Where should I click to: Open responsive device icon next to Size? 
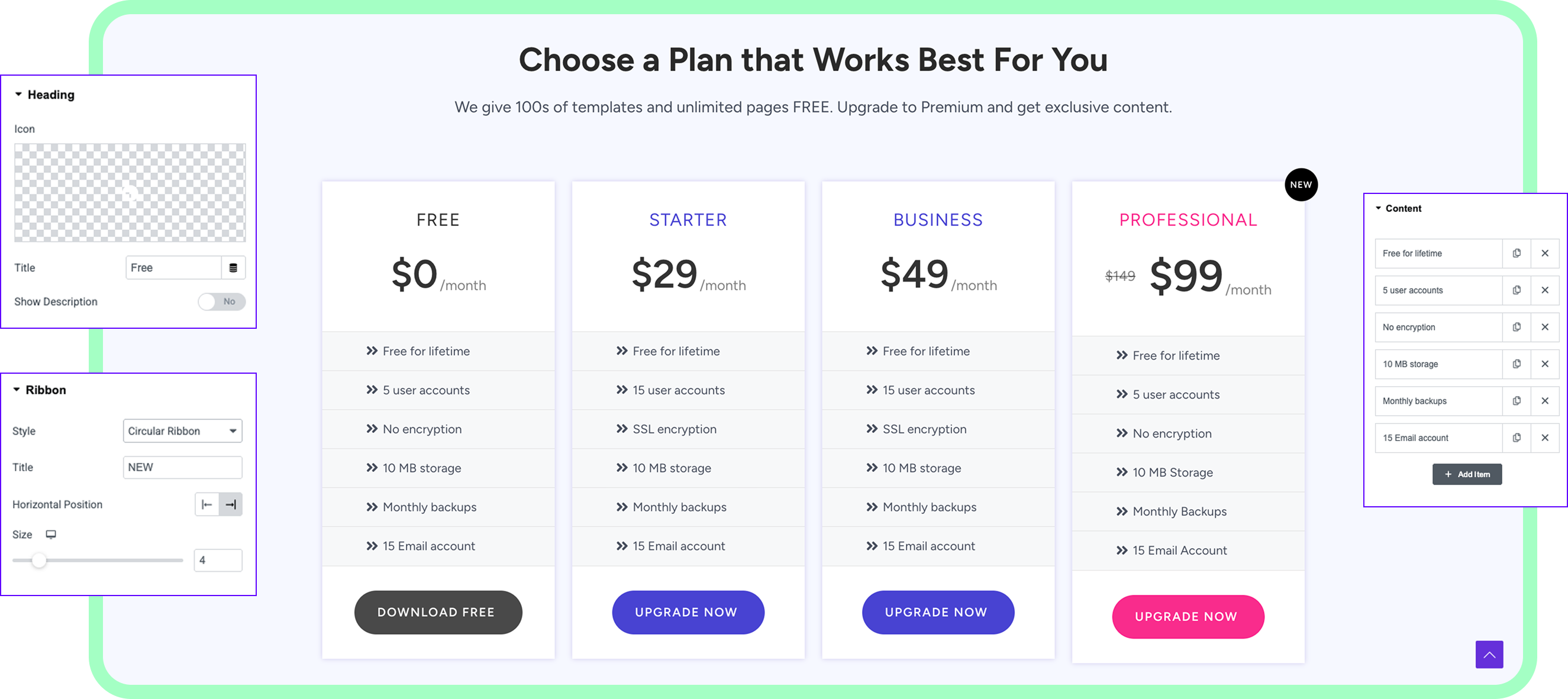point(51,534)
